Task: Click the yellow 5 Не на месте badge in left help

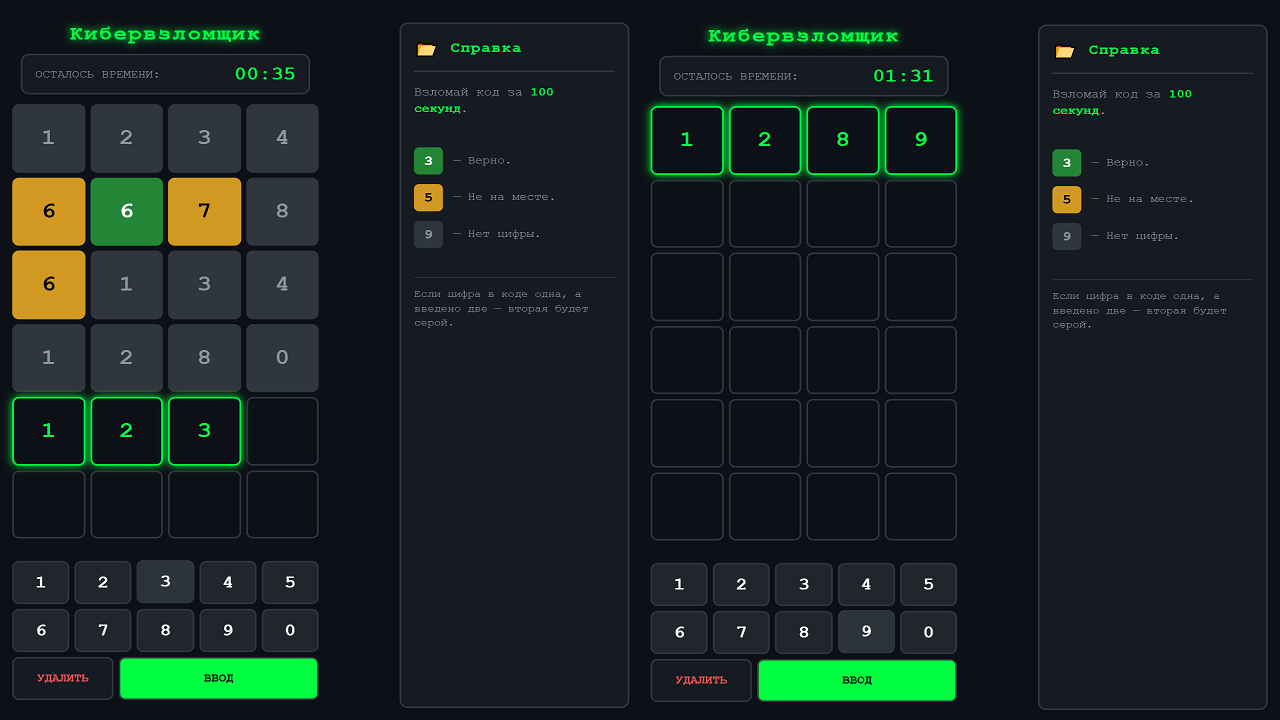Action: [428, 197]
